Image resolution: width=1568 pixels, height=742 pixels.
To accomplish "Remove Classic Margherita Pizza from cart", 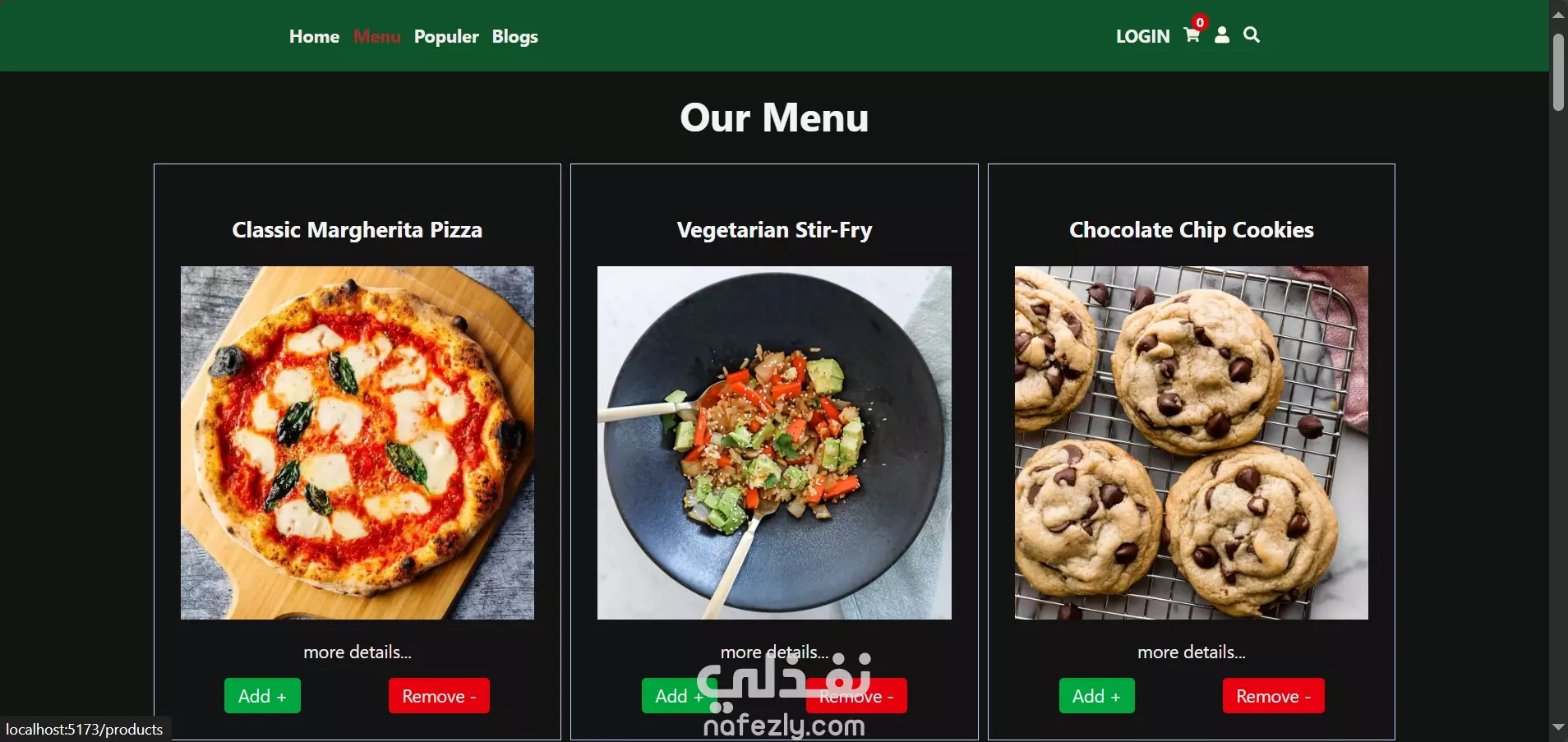I will (439, 696).
